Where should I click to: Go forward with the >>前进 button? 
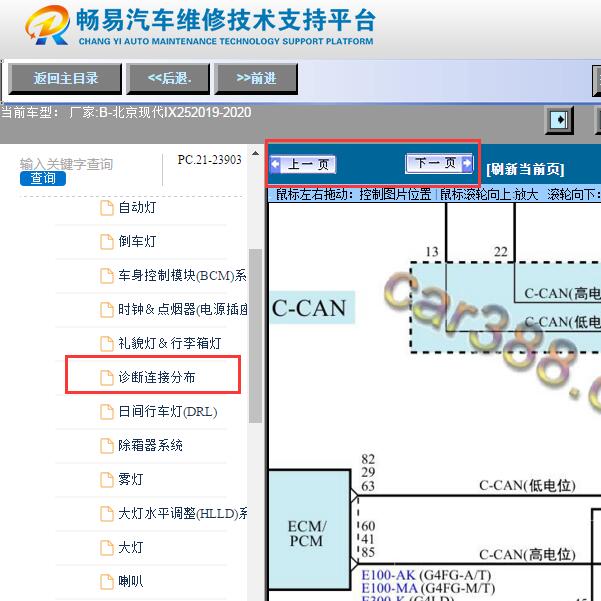click(256, 79)
